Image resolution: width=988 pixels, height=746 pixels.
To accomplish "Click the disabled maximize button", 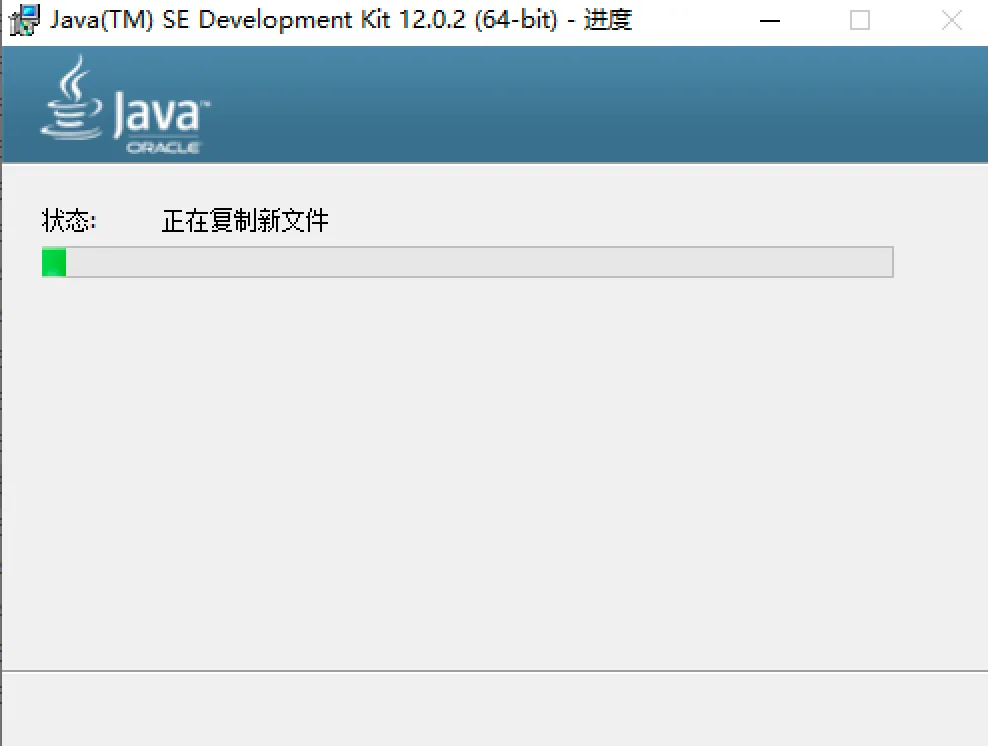I will [859, 21].
